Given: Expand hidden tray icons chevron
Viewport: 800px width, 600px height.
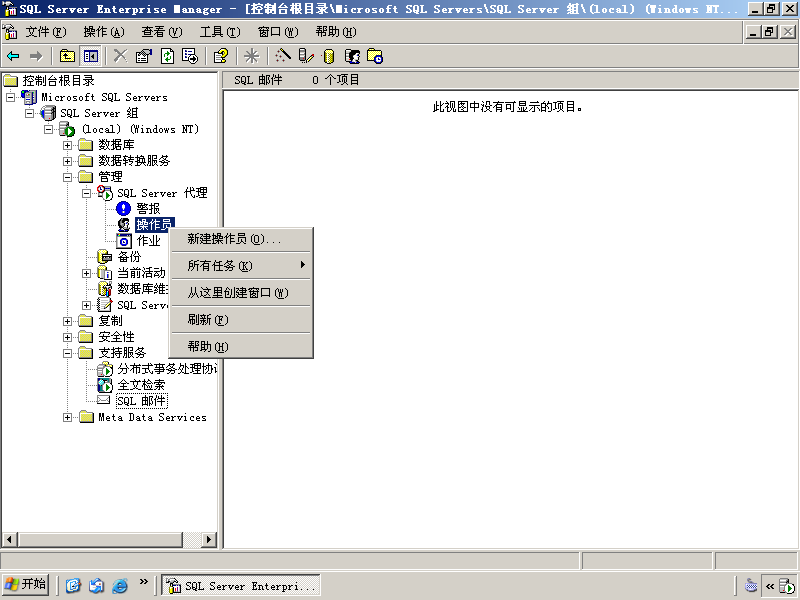Looking at the screenshot, I should 770,586.
